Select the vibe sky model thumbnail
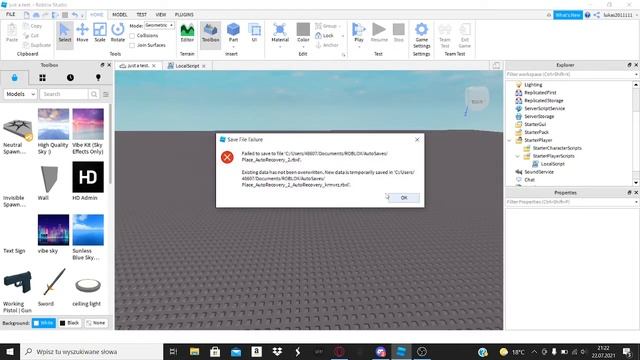640x360 pixels. click(53, 230)
